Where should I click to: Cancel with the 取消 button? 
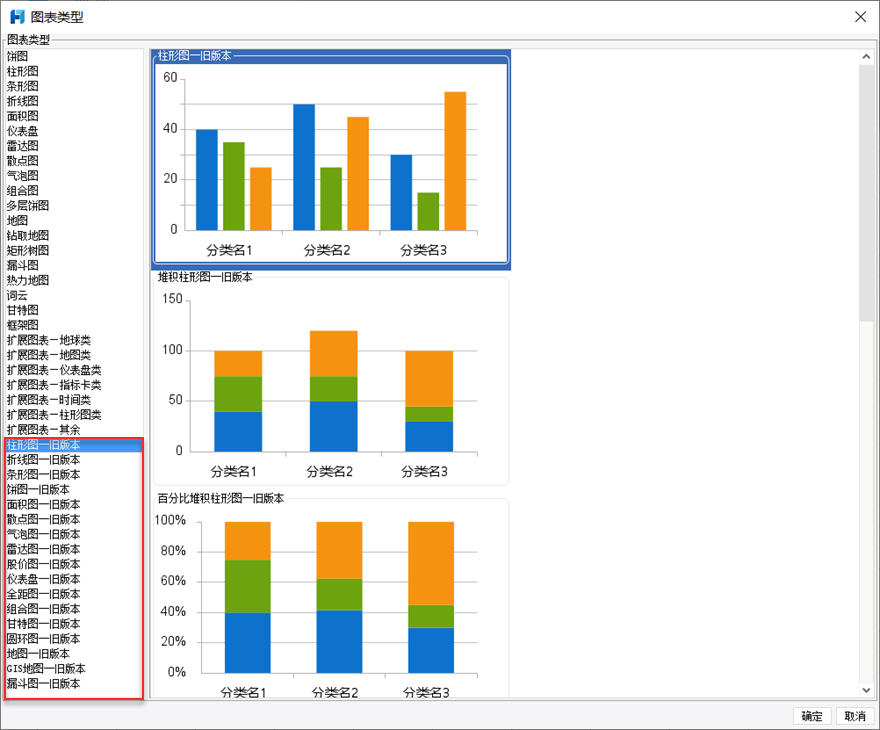pyautogui.click(x=855, y=716)
